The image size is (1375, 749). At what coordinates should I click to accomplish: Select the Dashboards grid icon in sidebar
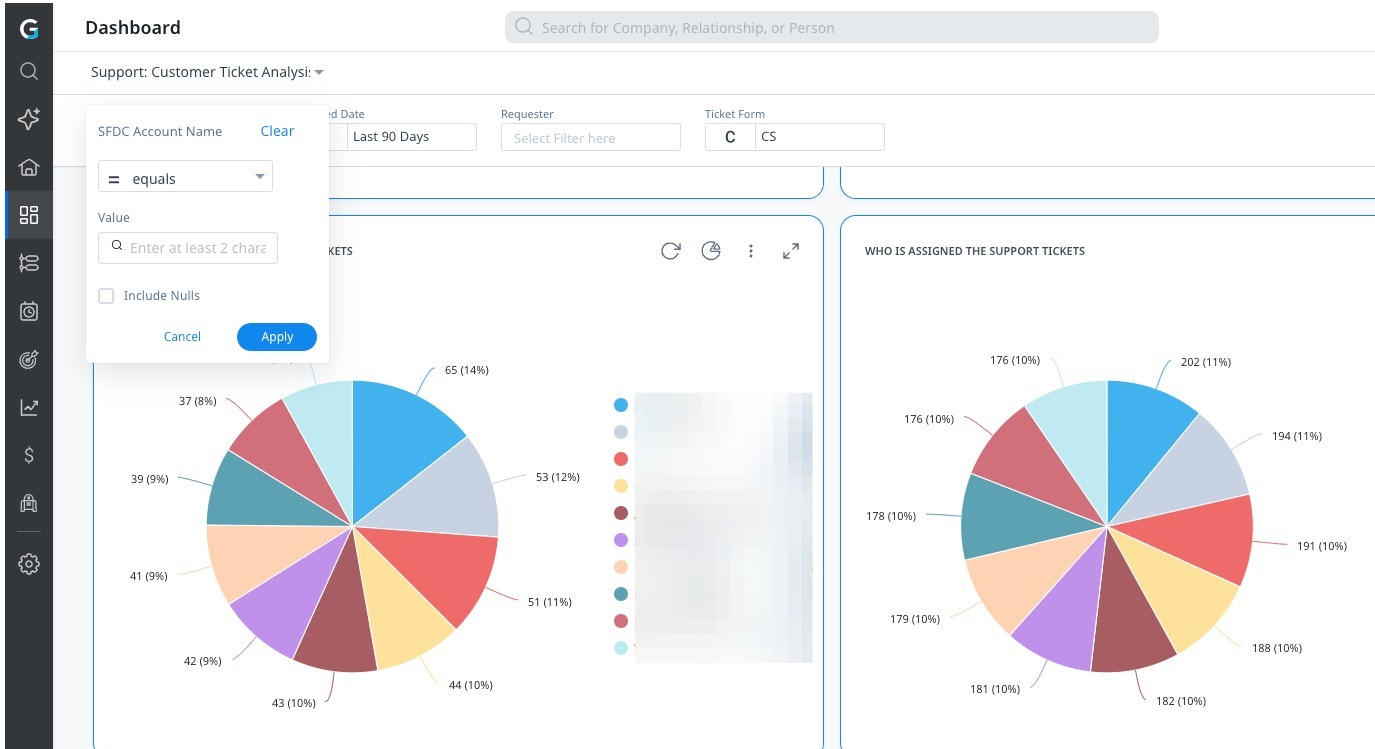tap(29, 215)
